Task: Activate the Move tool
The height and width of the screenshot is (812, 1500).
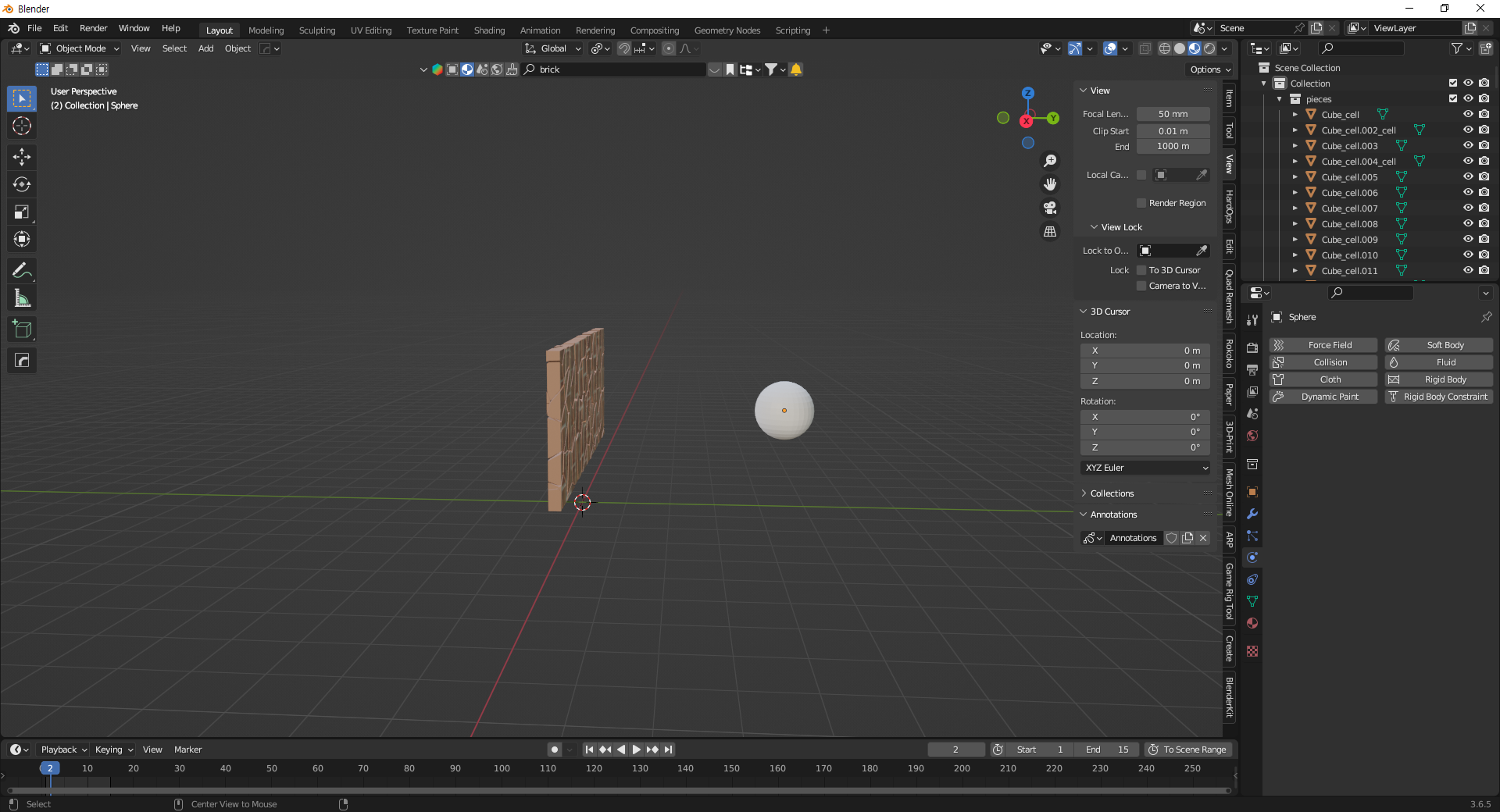Action: coord(22,157)
